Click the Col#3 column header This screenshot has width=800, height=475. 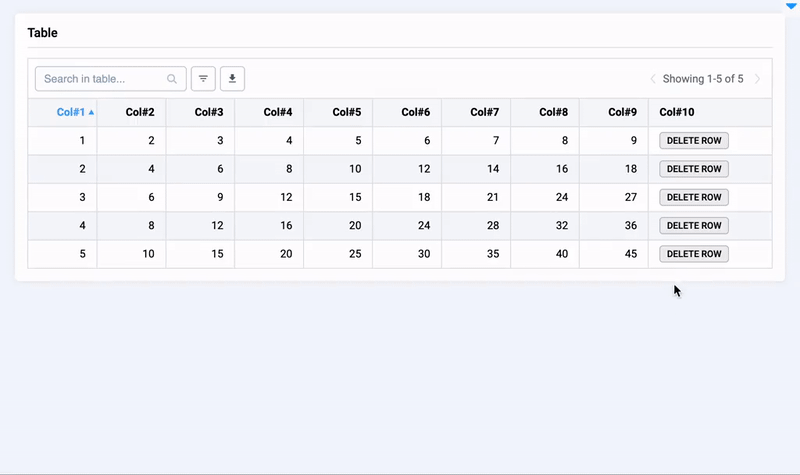pyautogui.click(x=208, y=113)
